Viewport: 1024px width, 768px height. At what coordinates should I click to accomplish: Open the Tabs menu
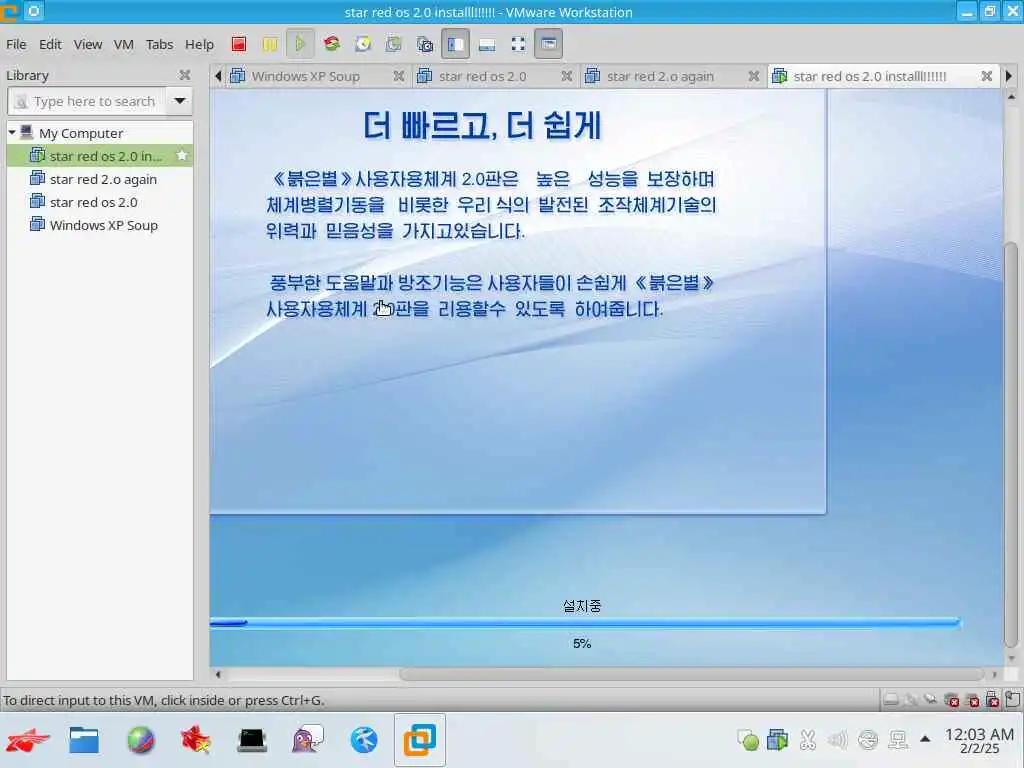(159, 44)
